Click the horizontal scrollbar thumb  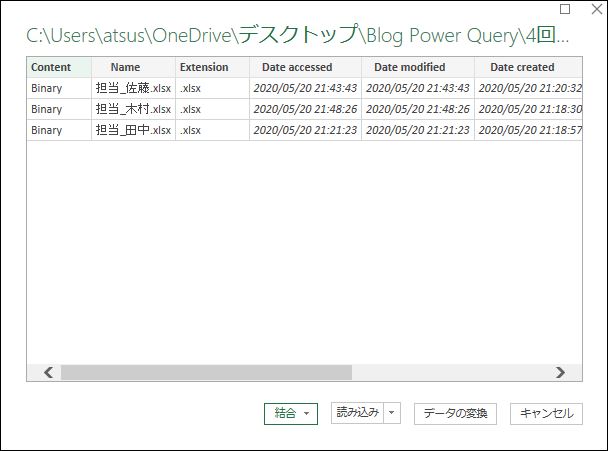click(x=205, y=372)
